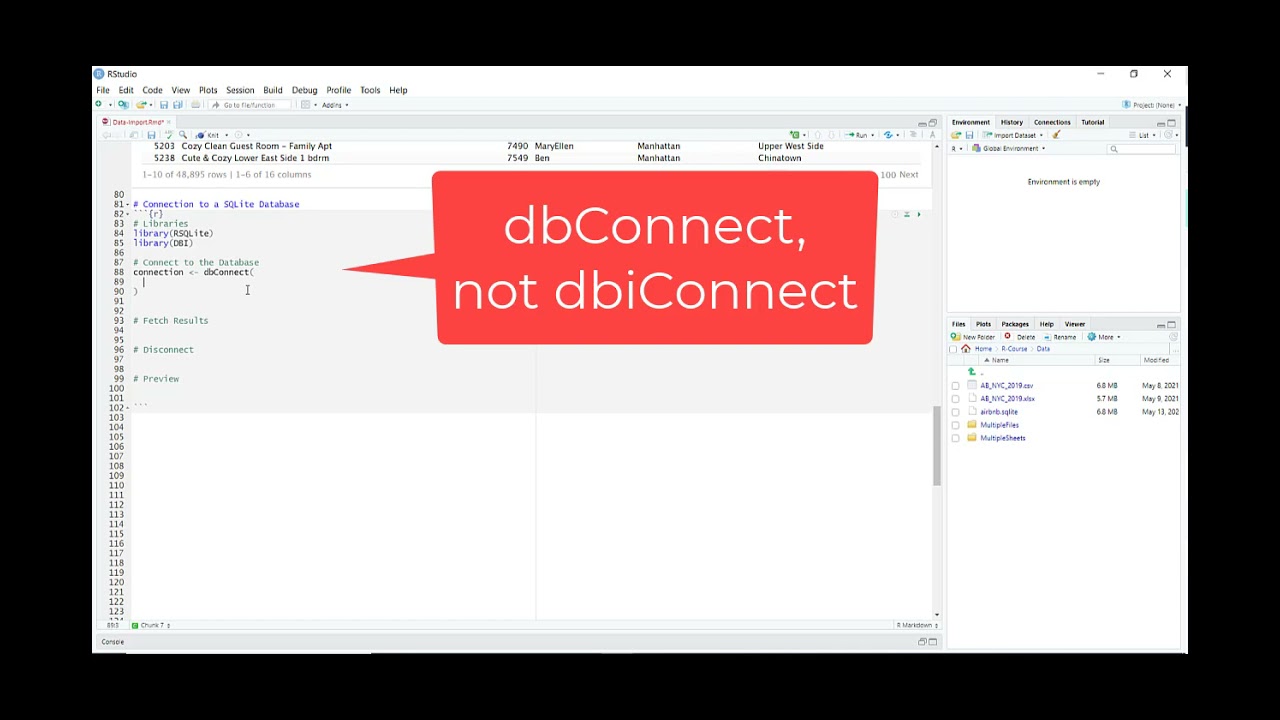Open the workspace panes layout icon
1280x720 pixels.
tap(306, 105)
